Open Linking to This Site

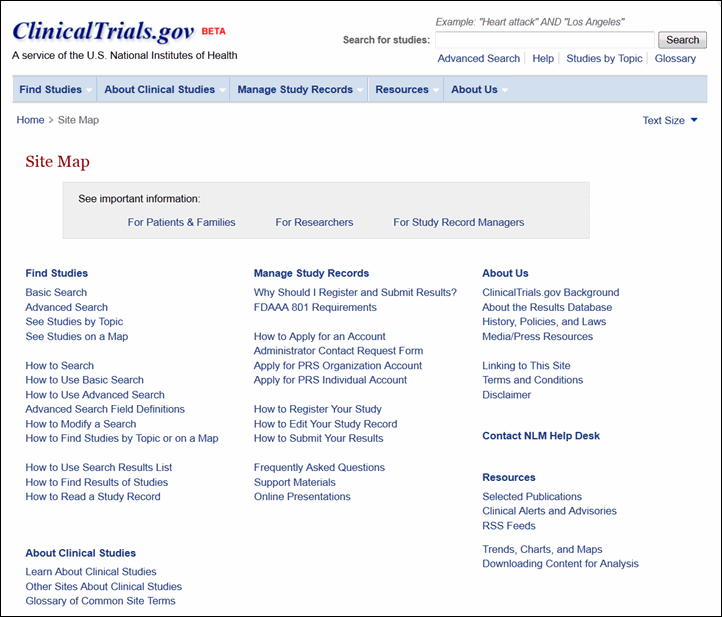[x=526, y=366]
